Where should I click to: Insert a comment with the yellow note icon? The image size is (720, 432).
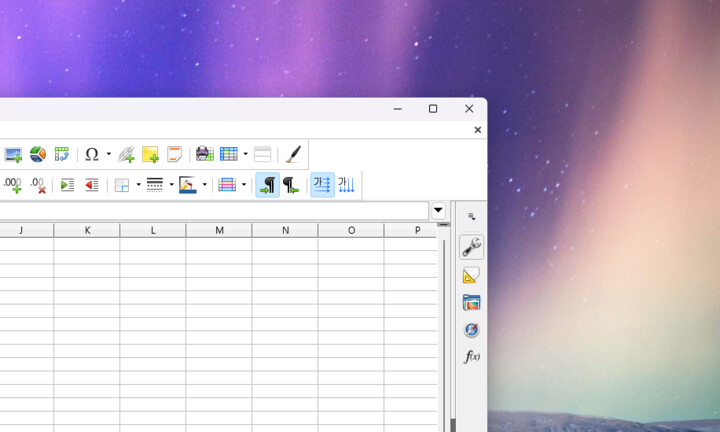click(x=150, y=154)
